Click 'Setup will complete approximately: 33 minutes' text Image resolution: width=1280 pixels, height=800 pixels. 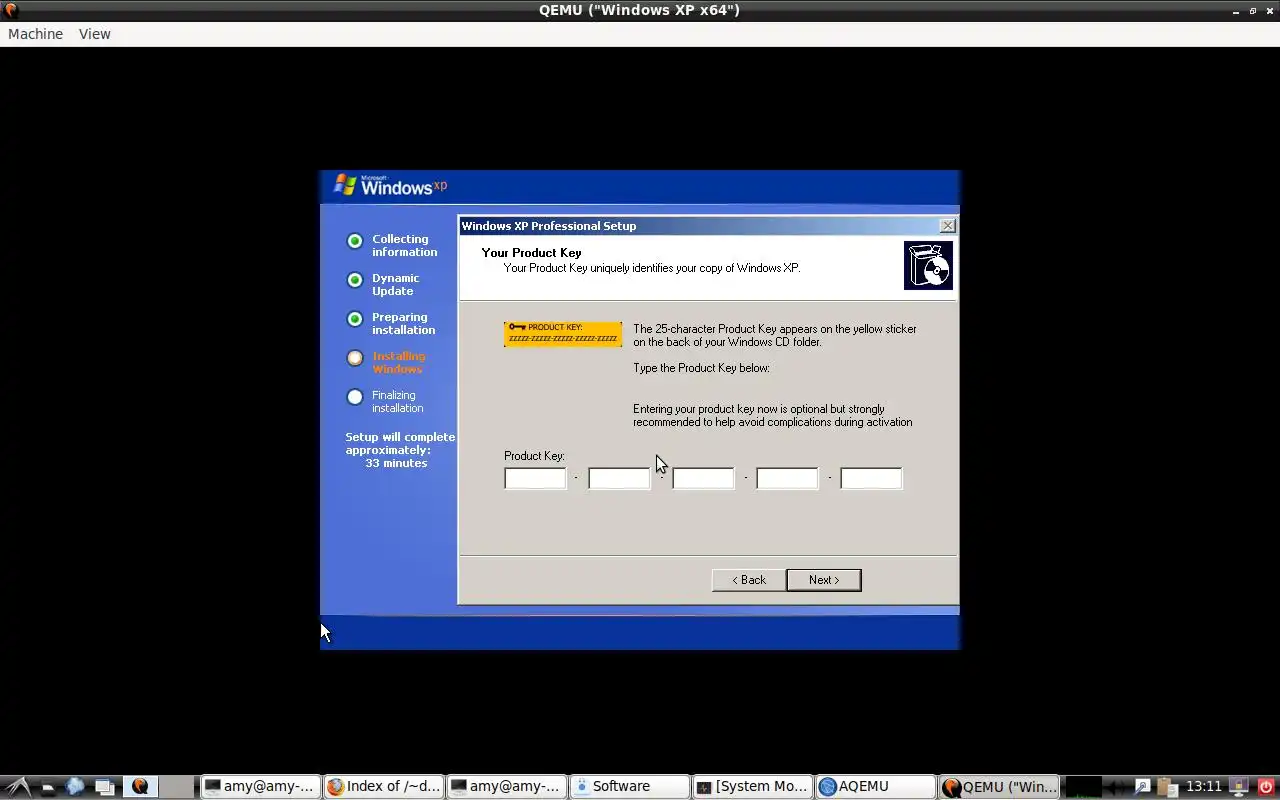[399, 450]
